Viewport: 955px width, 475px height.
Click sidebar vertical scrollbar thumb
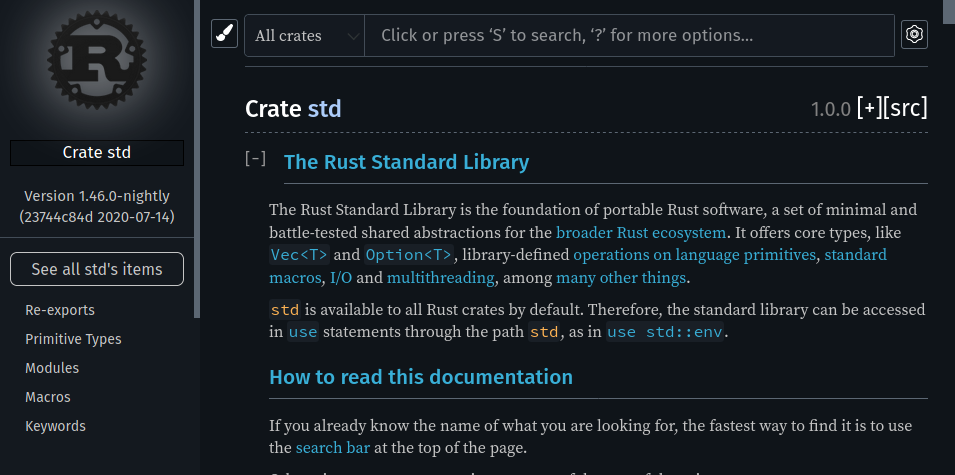pyautogui.click(x=197, y=158)
